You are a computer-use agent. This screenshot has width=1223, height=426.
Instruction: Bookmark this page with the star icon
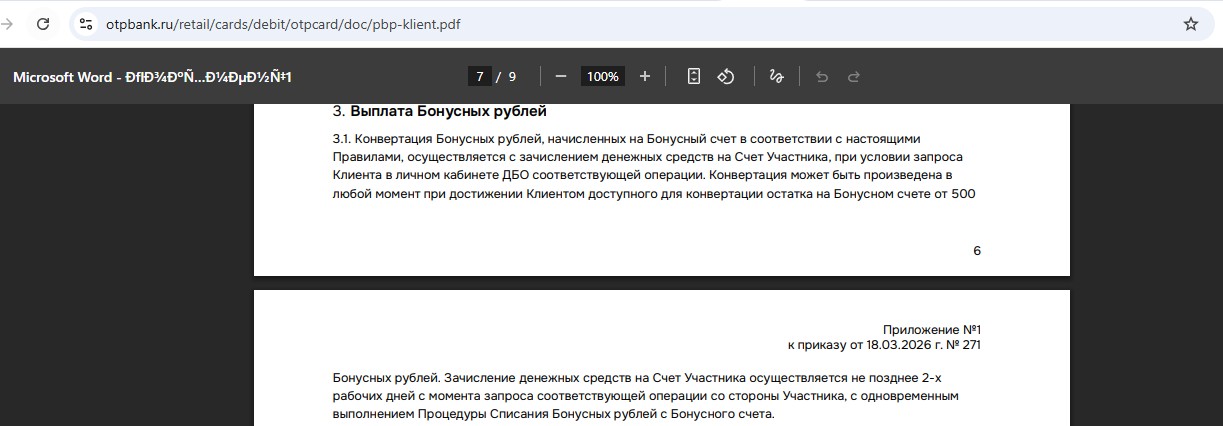[x=1190, y=24]
